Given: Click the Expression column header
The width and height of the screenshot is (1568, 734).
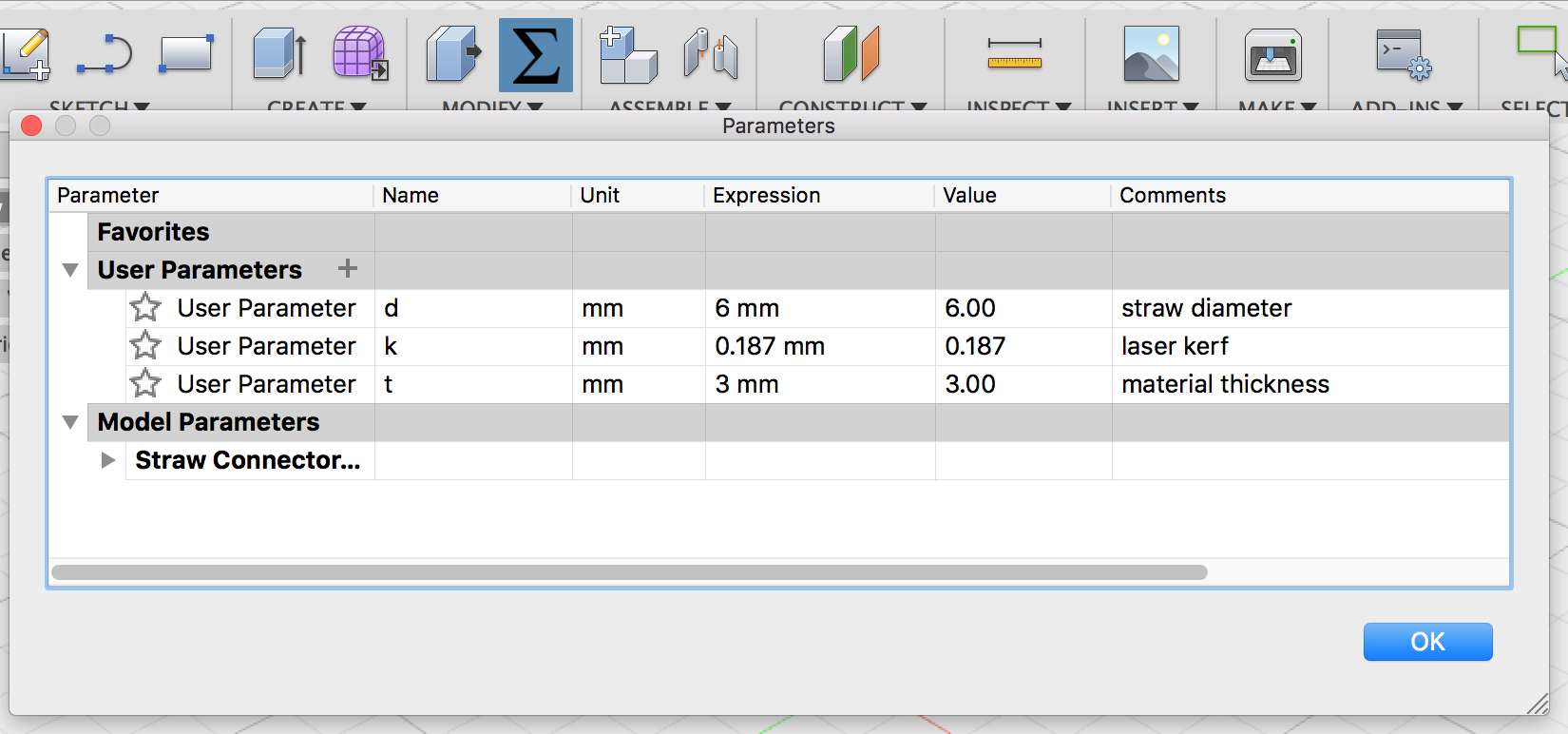Looking at the screenshot, I should tap(819, 195).
